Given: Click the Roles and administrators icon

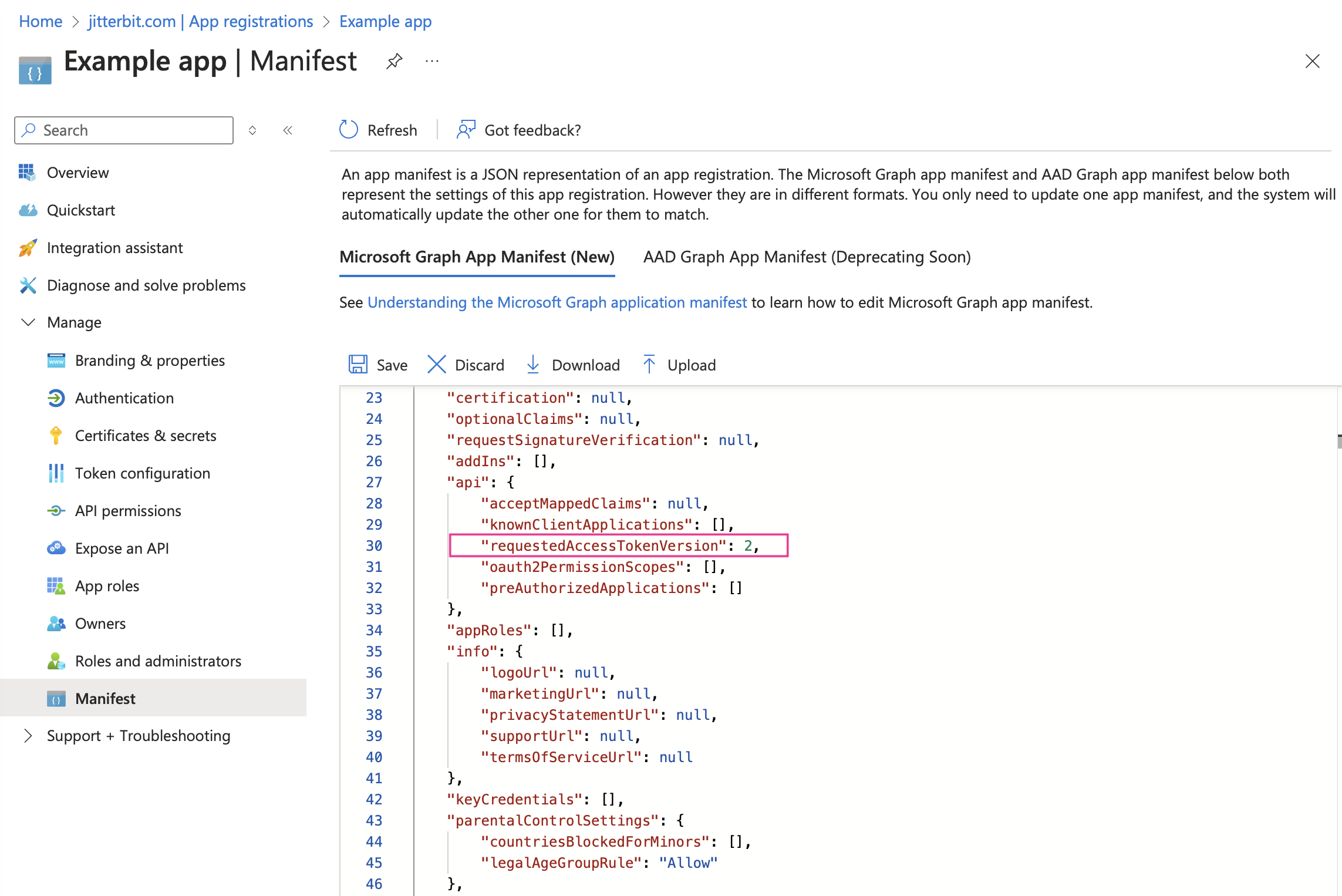Looking at the screenshot, I should (x=56, y=661).
